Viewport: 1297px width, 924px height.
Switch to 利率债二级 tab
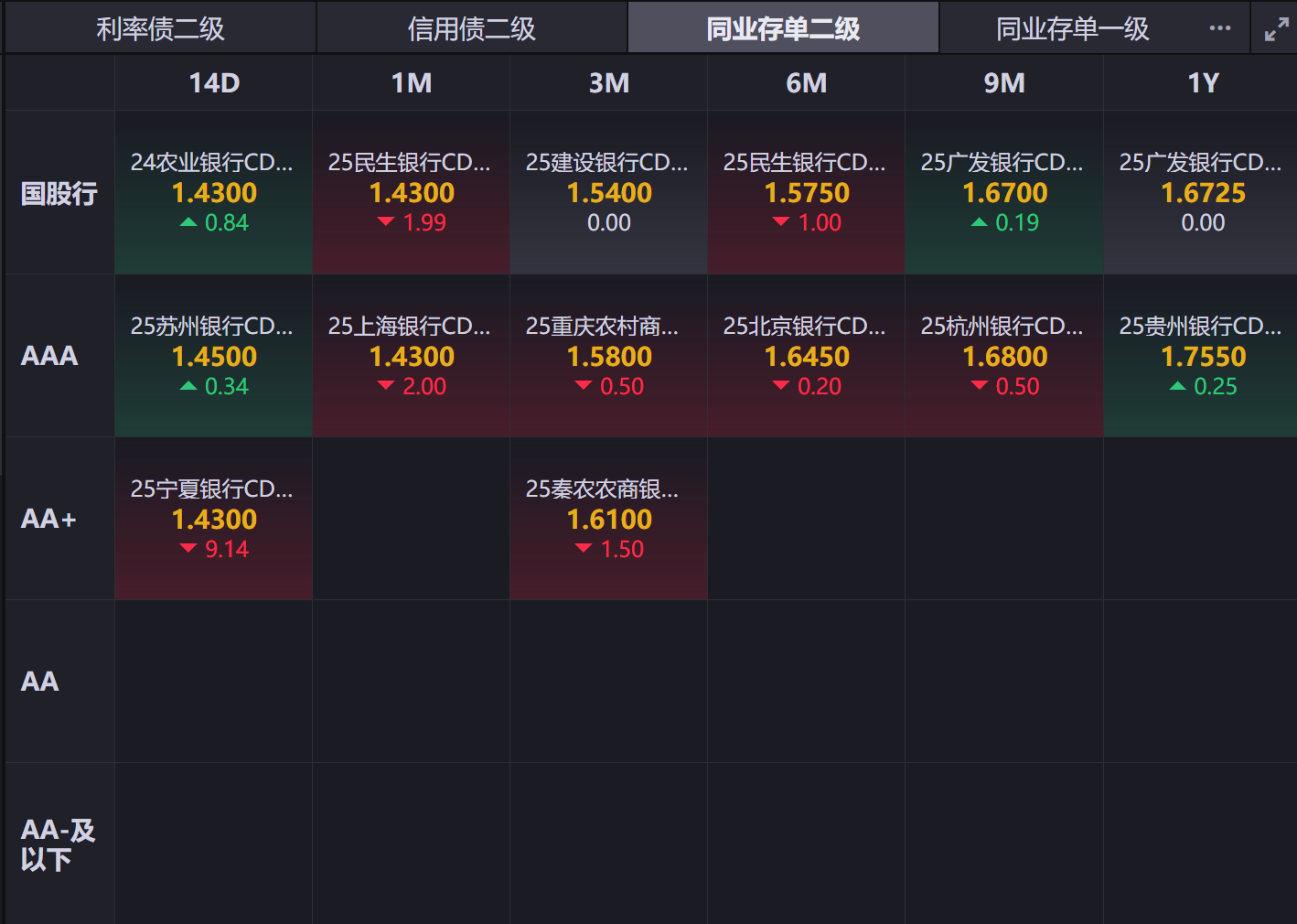coord(160,28)
